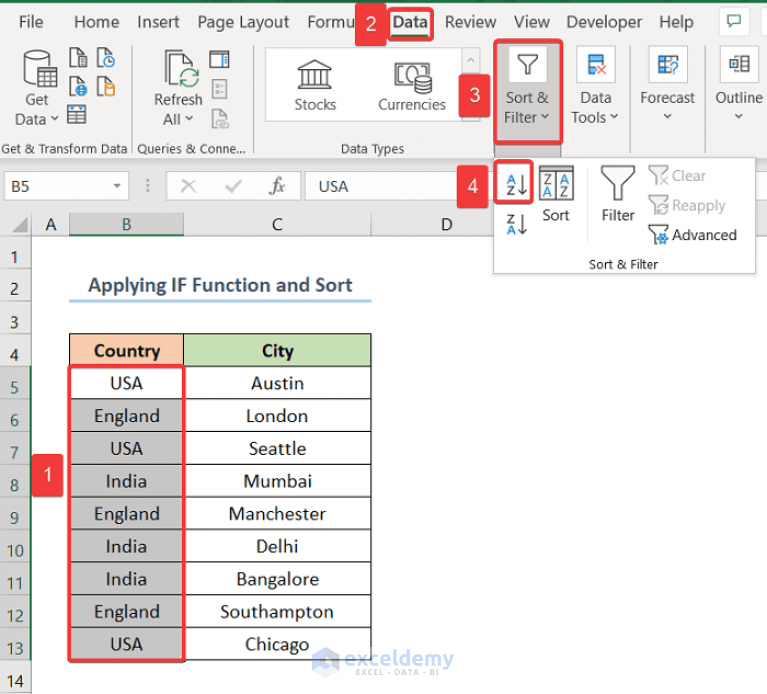Click the Insert Function fx icon
The width and height of the screenshot is (767, 694).
(277, 186)
